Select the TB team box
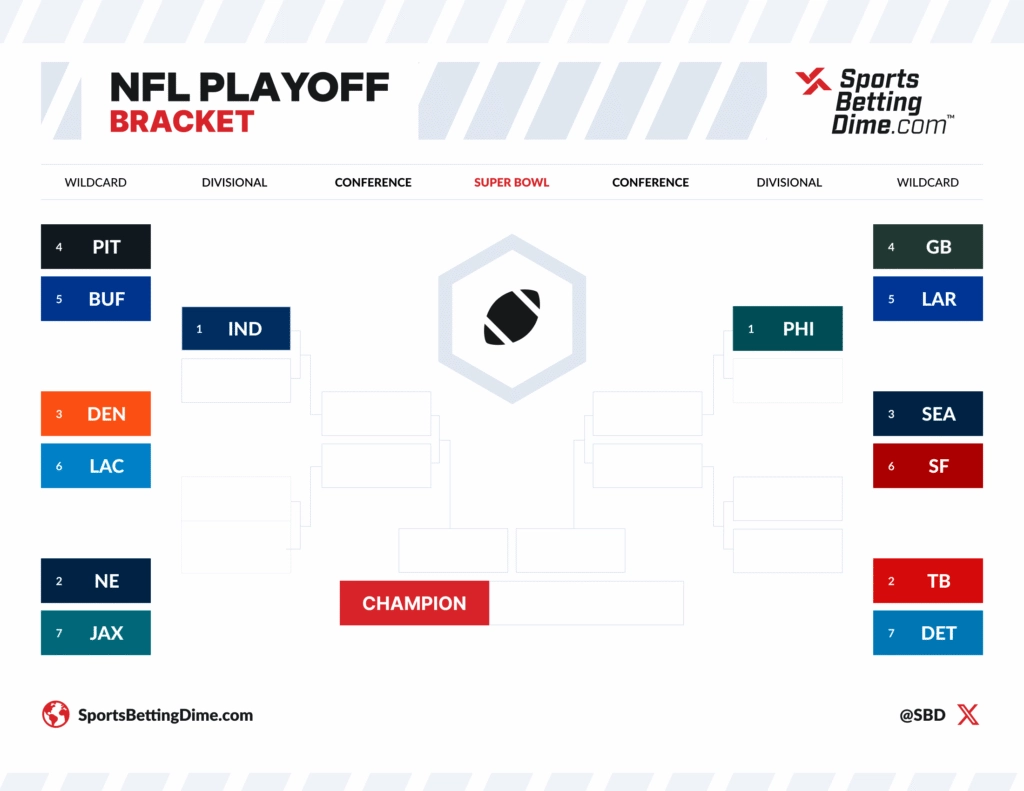1024x791 pixels. [928, 581]
